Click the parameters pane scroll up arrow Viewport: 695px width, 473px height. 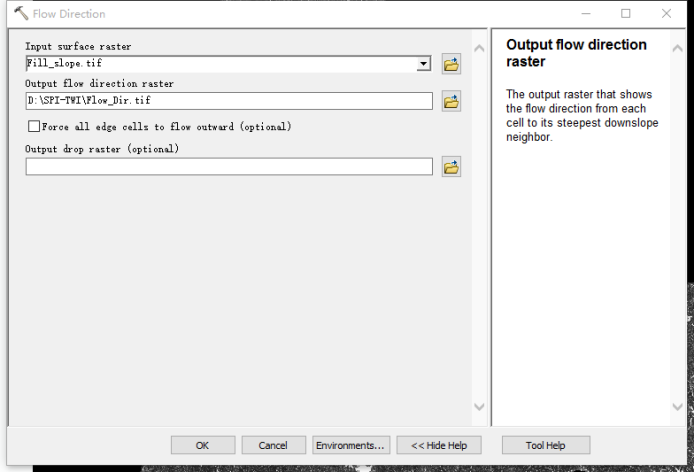pyautogui.click(x=479, y=48)
